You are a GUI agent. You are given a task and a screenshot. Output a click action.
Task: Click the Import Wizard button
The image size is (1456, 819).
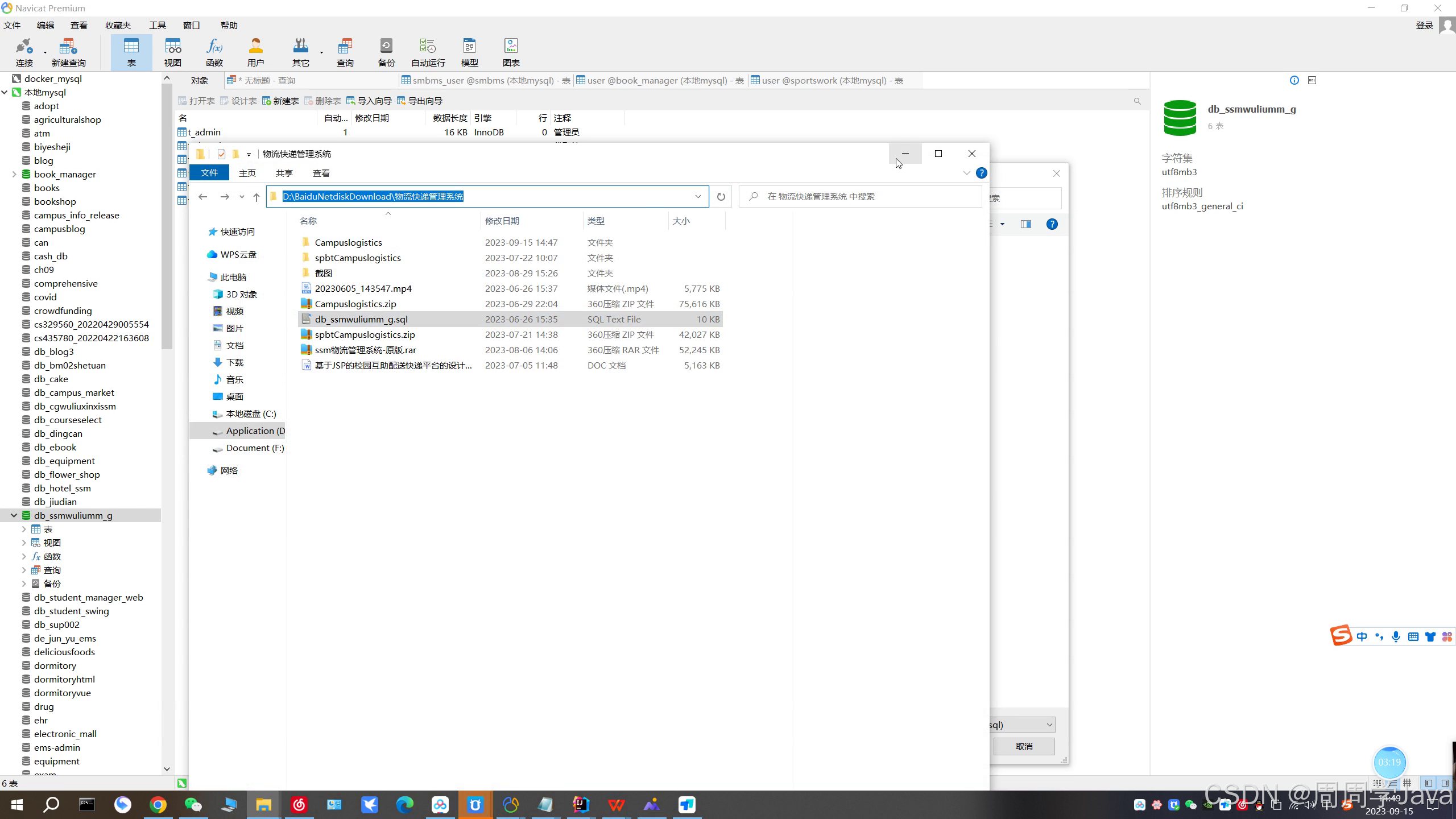click(x=369, y=101)
